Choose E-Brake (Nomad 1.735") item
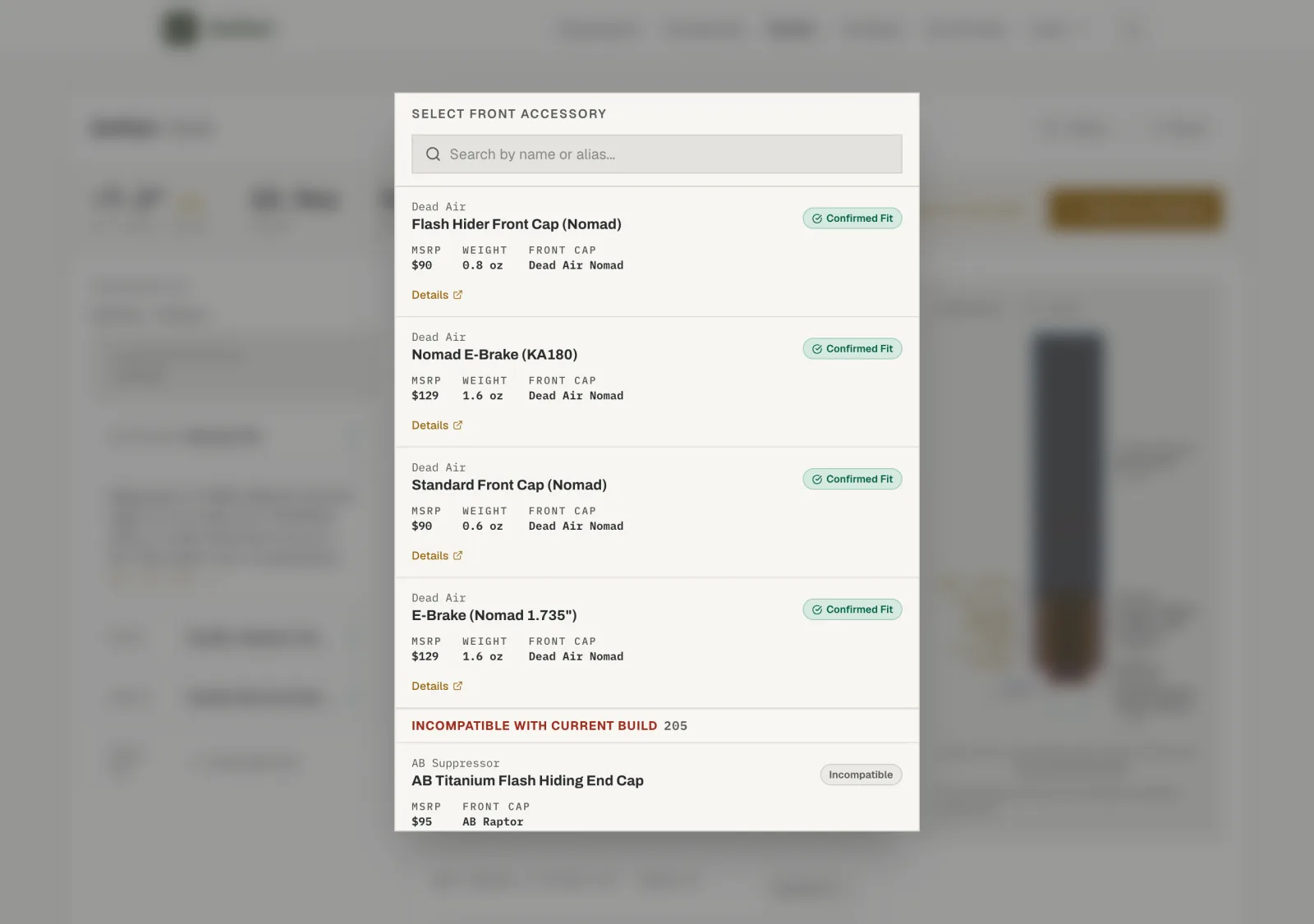Viewport: 1314px width, 924px height. pos(656,643)
